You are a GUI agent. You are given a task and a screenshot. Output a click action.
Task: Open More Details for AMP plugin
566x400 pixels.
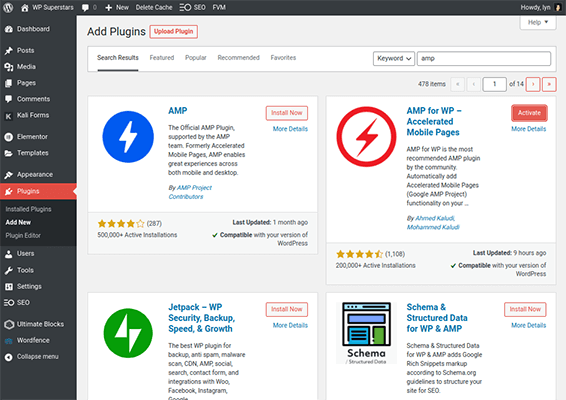pos(290,129)
